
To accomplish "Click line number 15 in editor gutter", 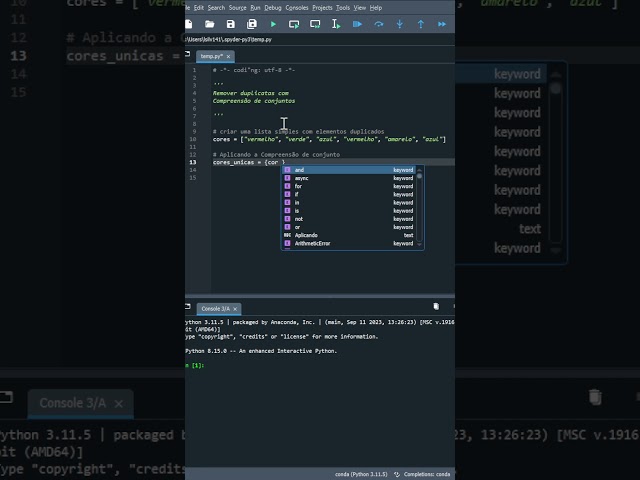I will click(x=193, y=178).
